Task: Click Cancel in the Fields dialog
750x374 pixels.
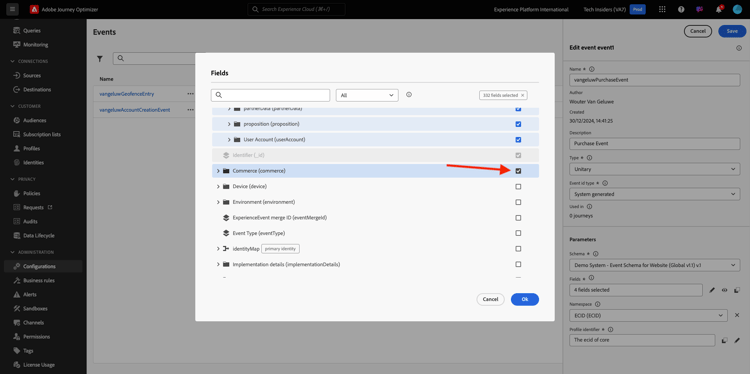Action: (490, 299)
